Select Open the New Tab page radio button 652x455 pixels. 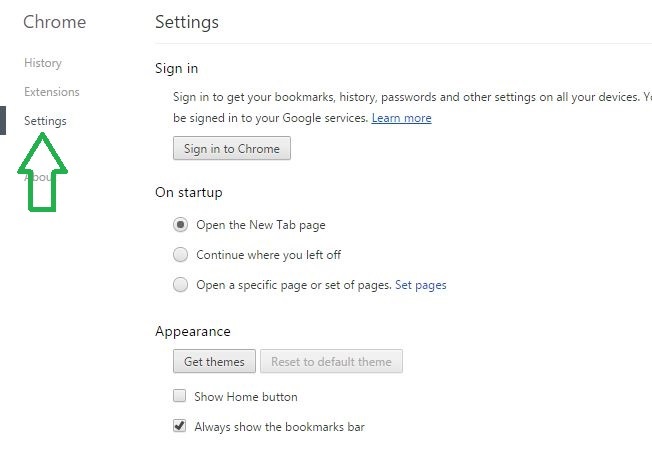click(180, 225)
